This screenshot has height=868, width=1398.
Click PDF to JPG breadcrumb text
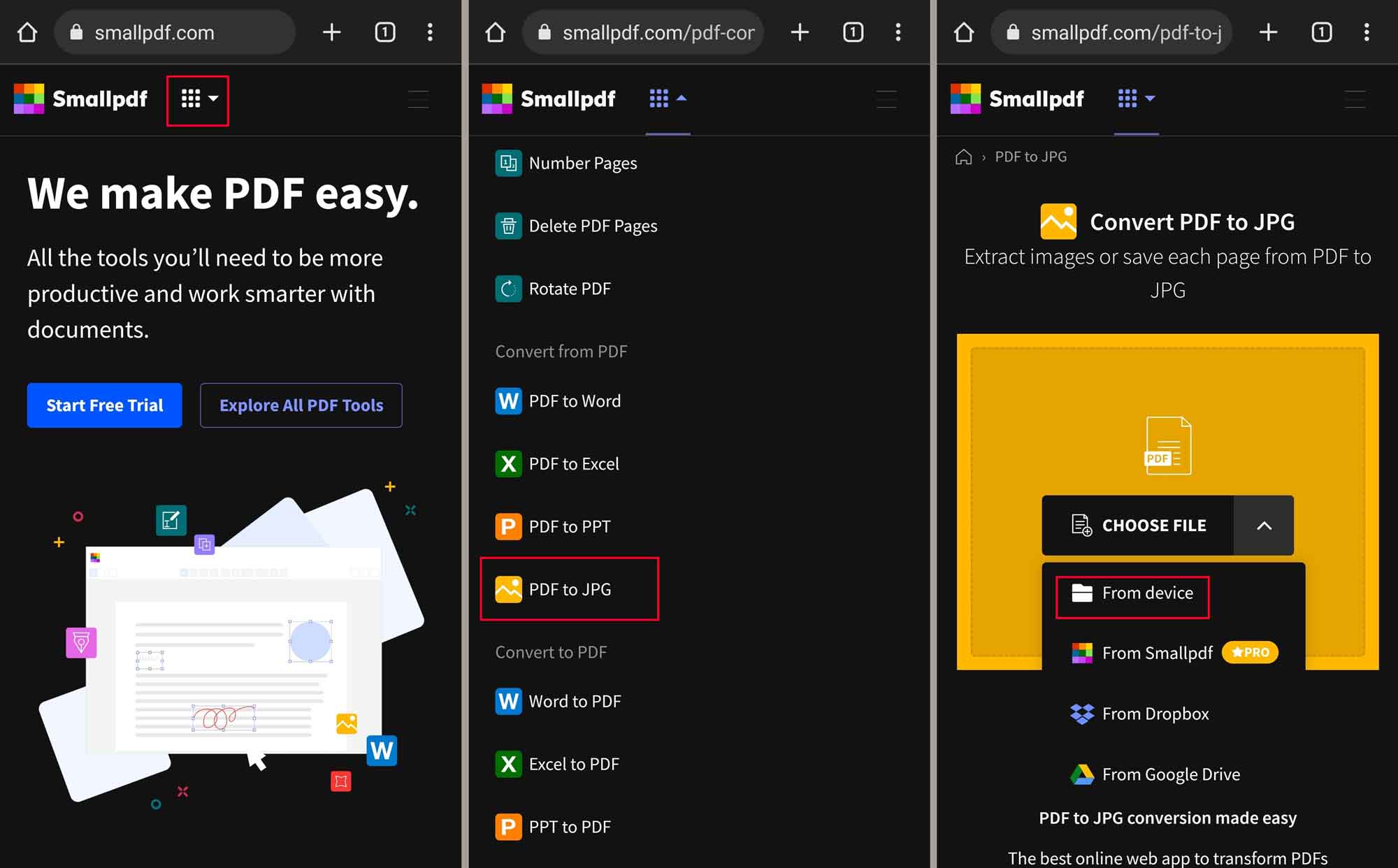(x=1031, y=157)
